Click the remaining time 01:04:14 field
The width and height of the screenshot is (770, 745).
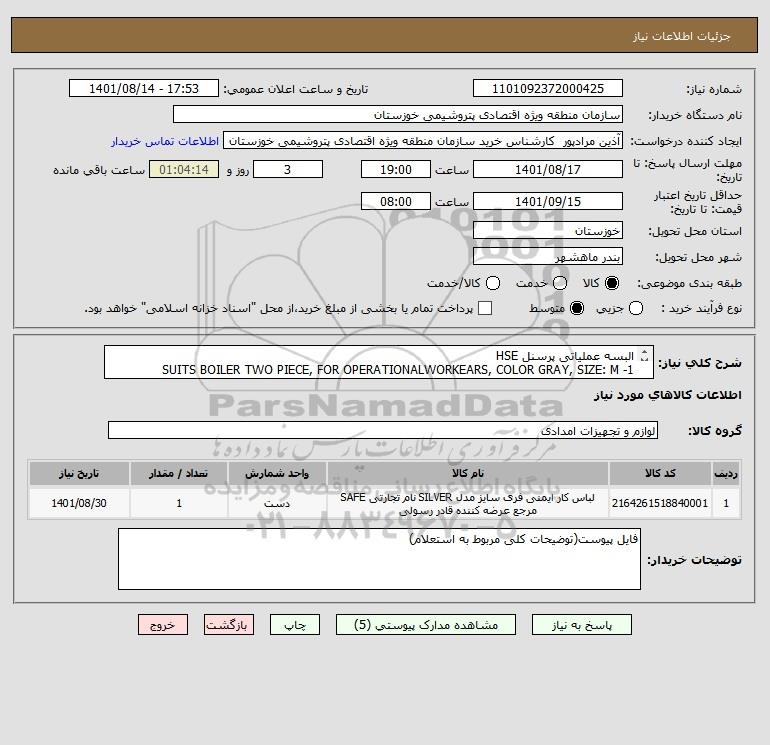tap(184, 169)
